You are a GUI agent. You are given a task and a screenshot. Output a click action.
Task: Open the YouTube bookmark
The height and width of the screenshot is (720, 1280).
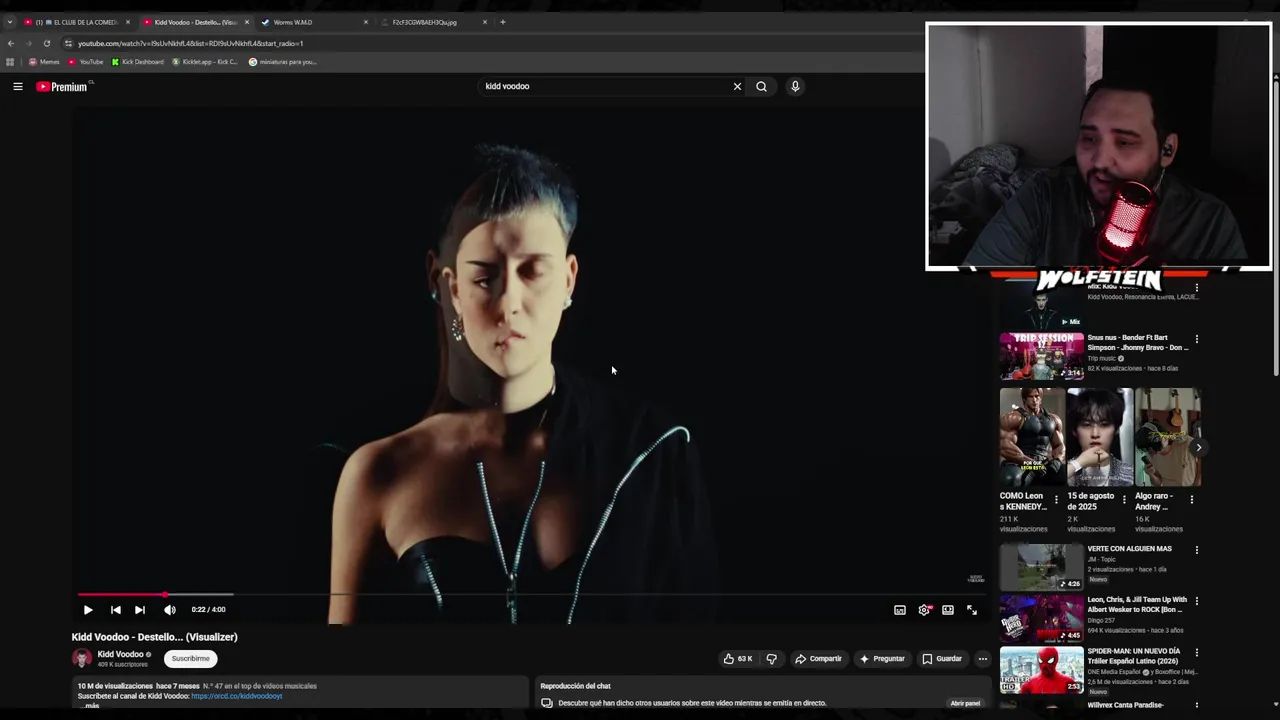tap(86, 62)
